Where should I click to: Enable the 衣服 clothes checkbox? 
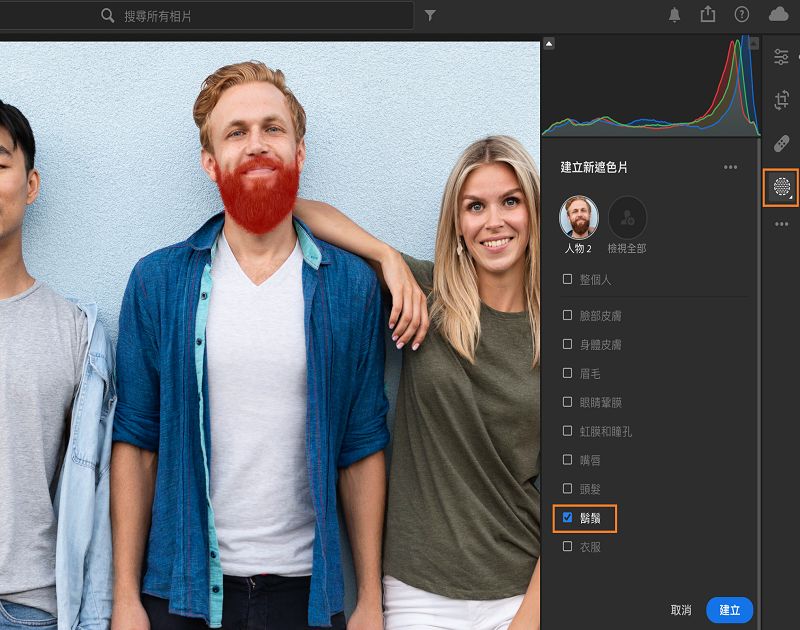(x=567, y=546)
